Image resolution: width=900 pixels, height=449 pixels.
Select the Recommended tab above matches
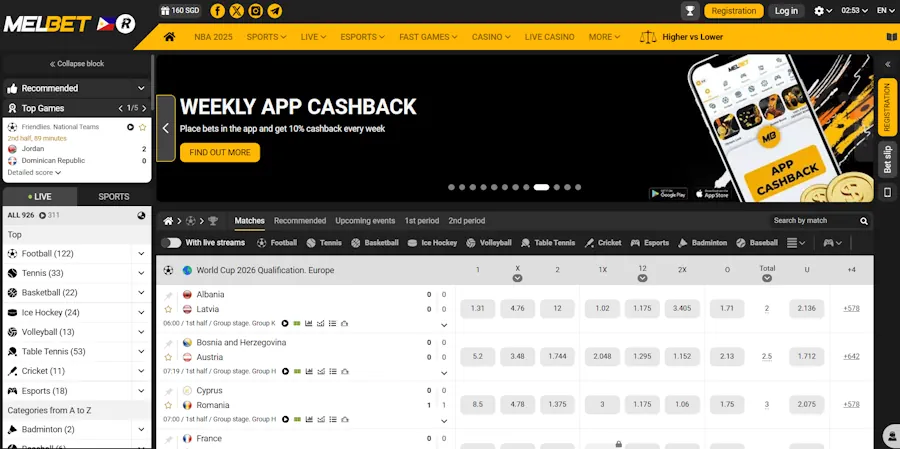(300, 221)
